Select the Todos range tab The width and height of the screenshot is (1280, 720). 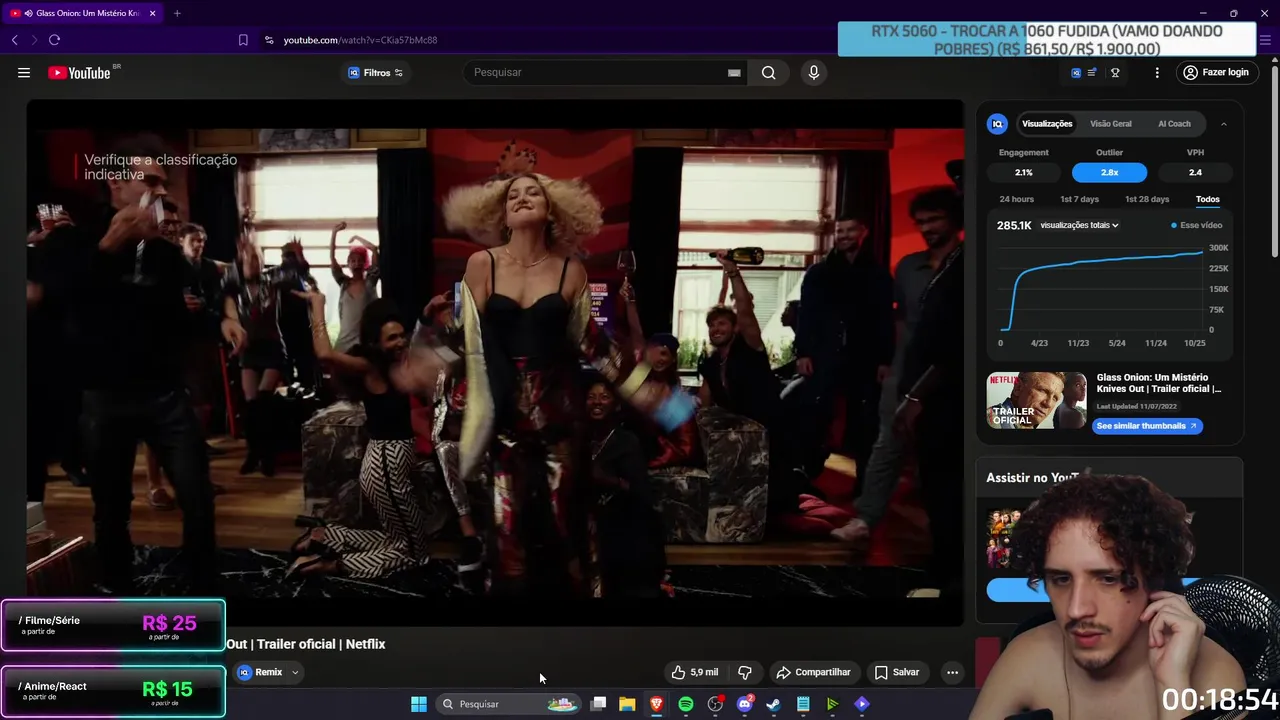(x=1208, y=199)
